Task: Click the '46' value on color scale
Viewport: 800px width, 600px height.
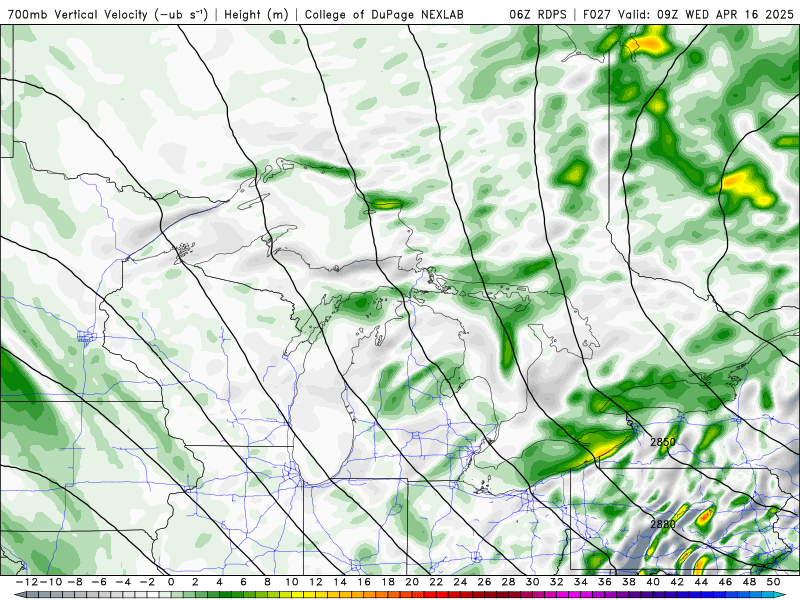Action: pyautogui.click(x=726, y=582)
